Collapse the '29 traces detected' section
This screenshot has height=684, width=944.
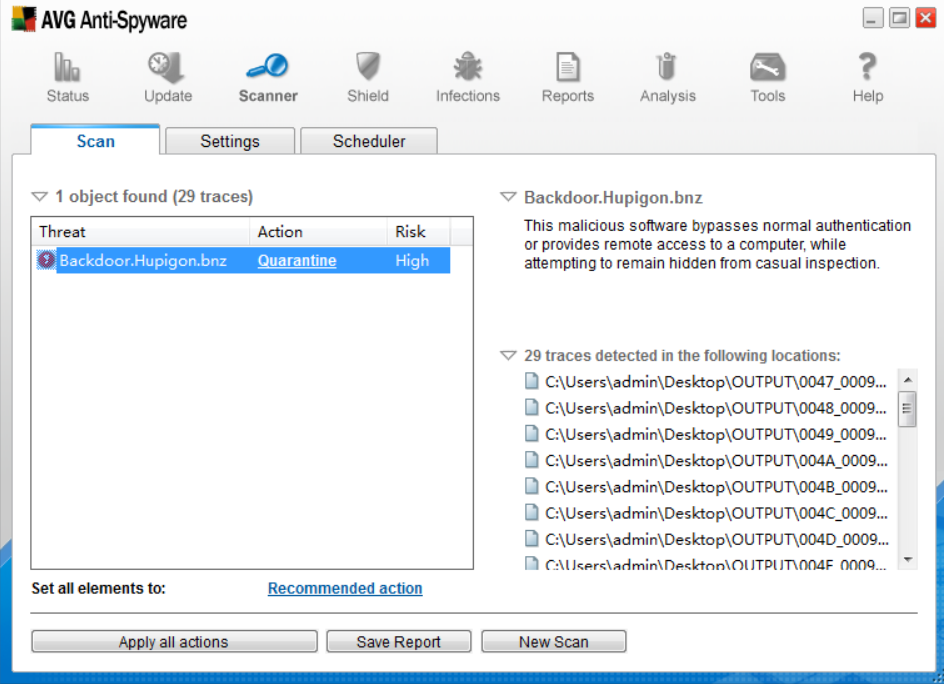[x=509, y=355]
